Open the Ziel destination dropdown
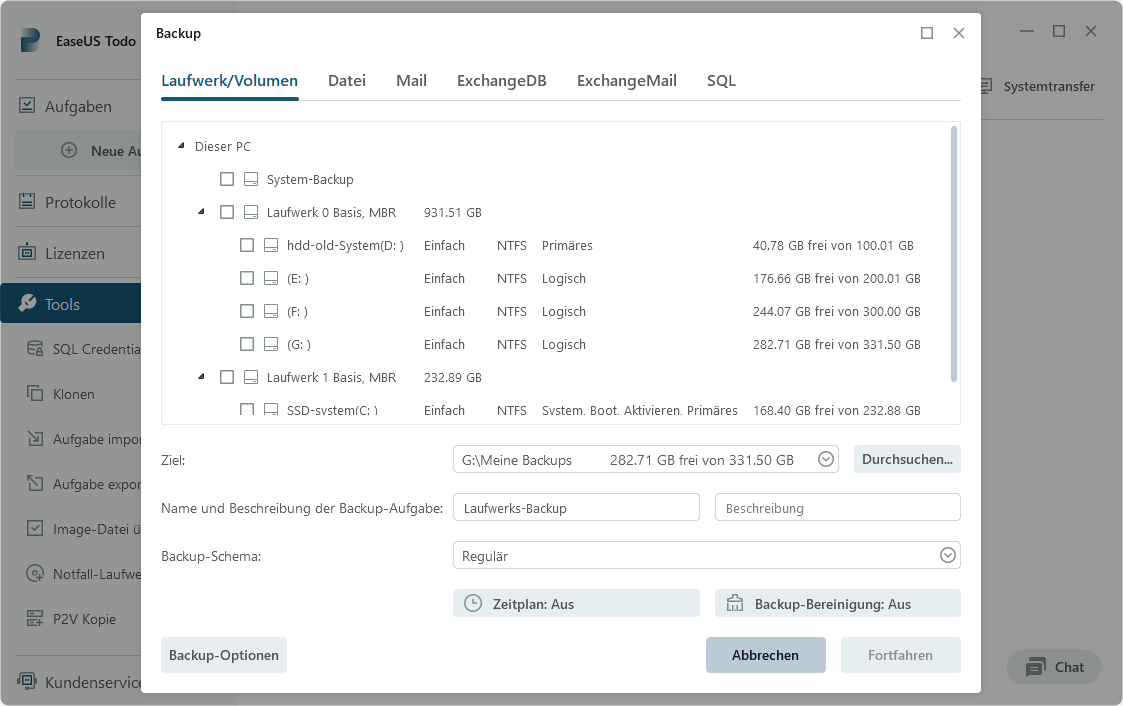The height and width of the screenshot is (706, 1123). [x=826, y=459]
